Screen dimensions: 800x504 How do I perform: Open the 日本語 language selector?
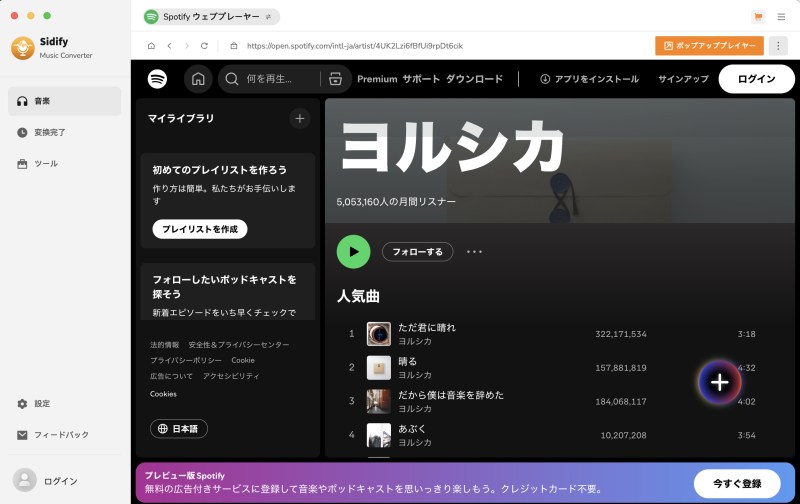[179, 429]
